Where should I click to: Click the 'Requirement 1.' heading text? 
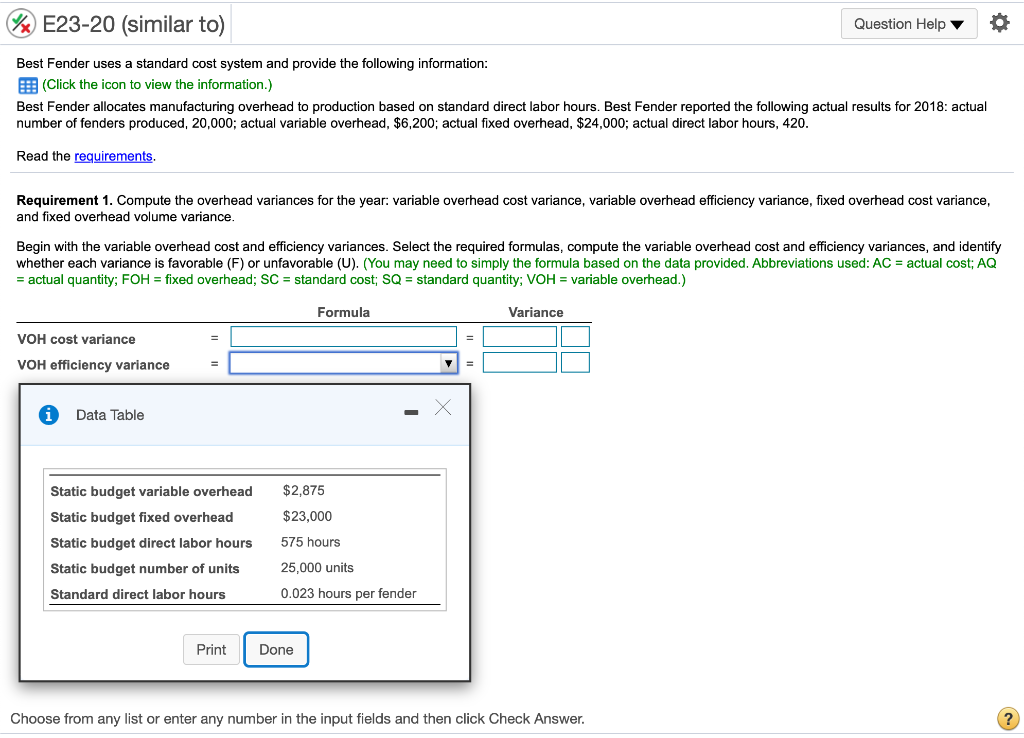[x=65, y=201]
